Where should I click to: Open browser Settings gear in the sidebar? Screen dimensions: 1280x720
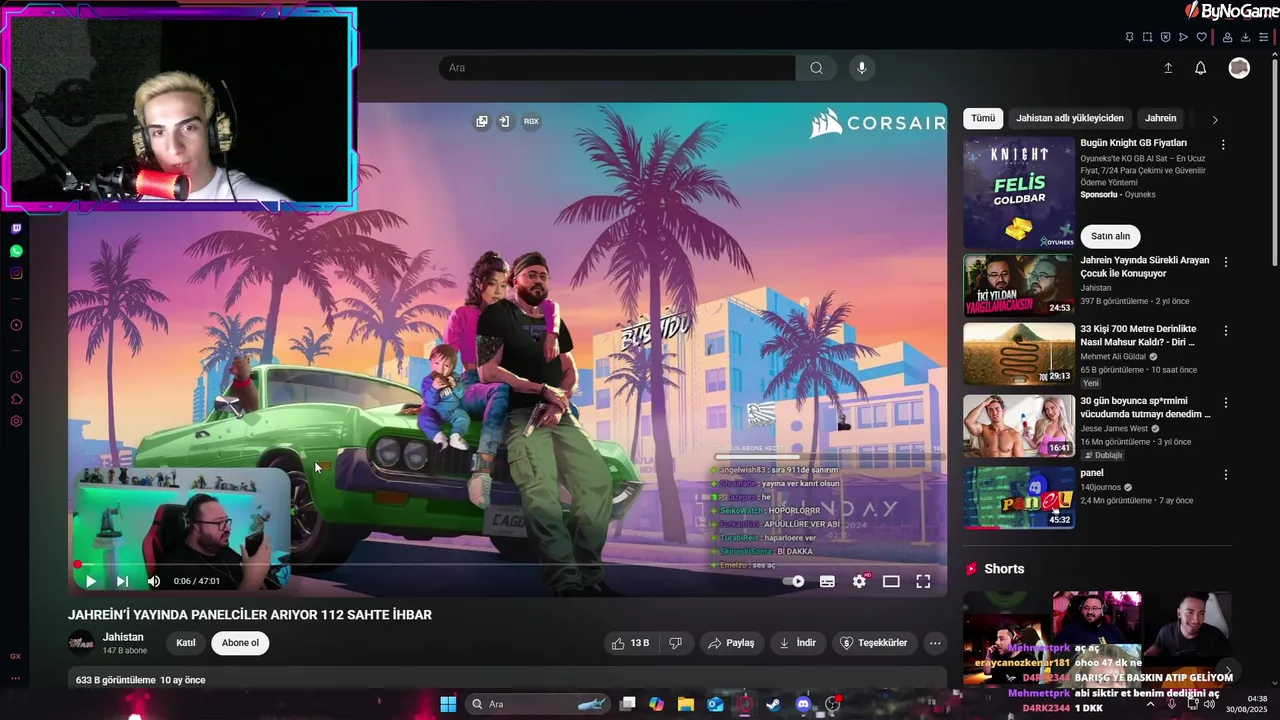16,421
